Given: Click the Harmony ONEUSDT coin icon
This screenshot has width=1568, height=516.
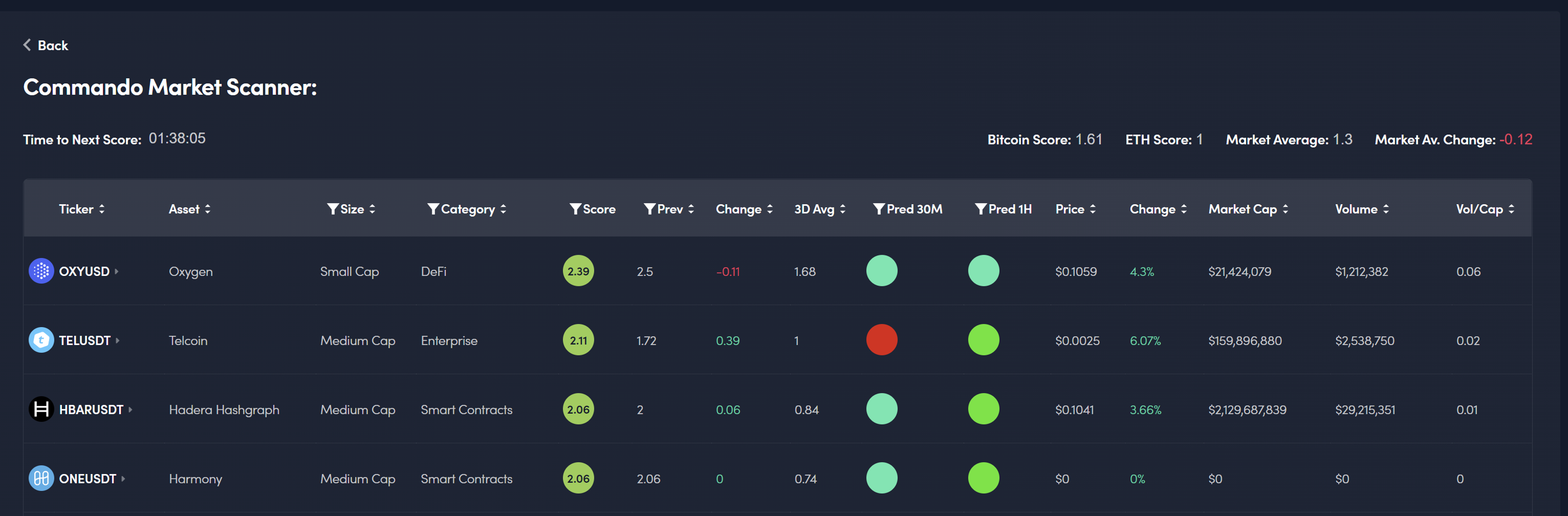Looking at the screenshot, I should 41,478.
